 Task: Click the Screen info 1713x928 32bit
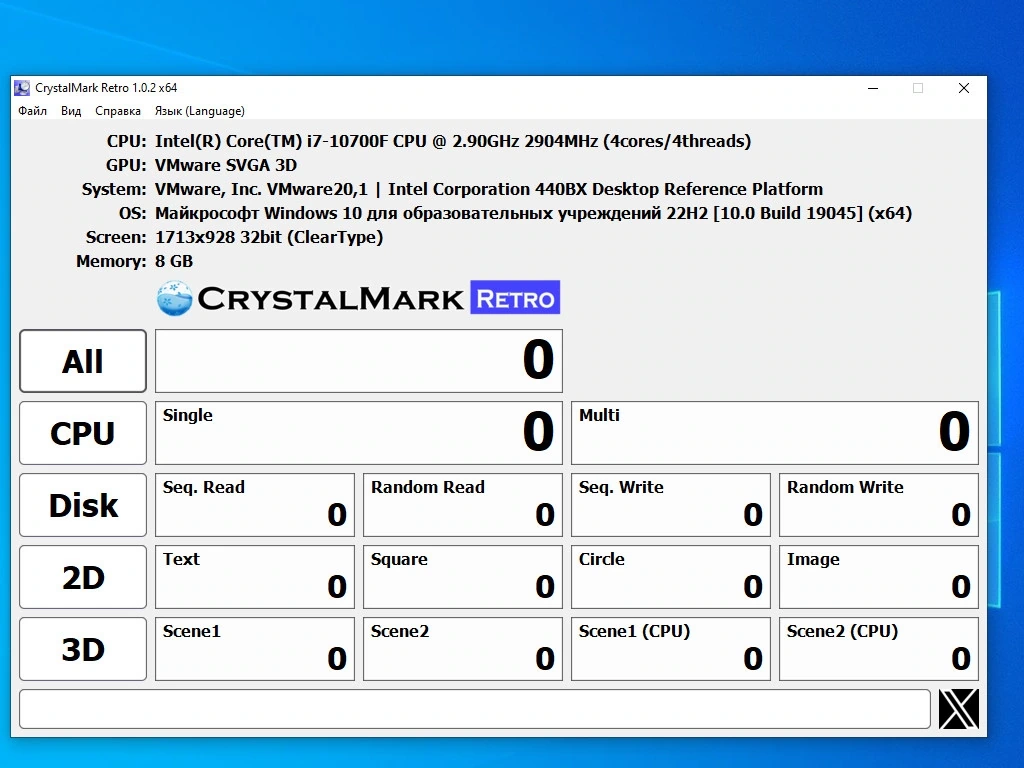click(x=268, y=237)
